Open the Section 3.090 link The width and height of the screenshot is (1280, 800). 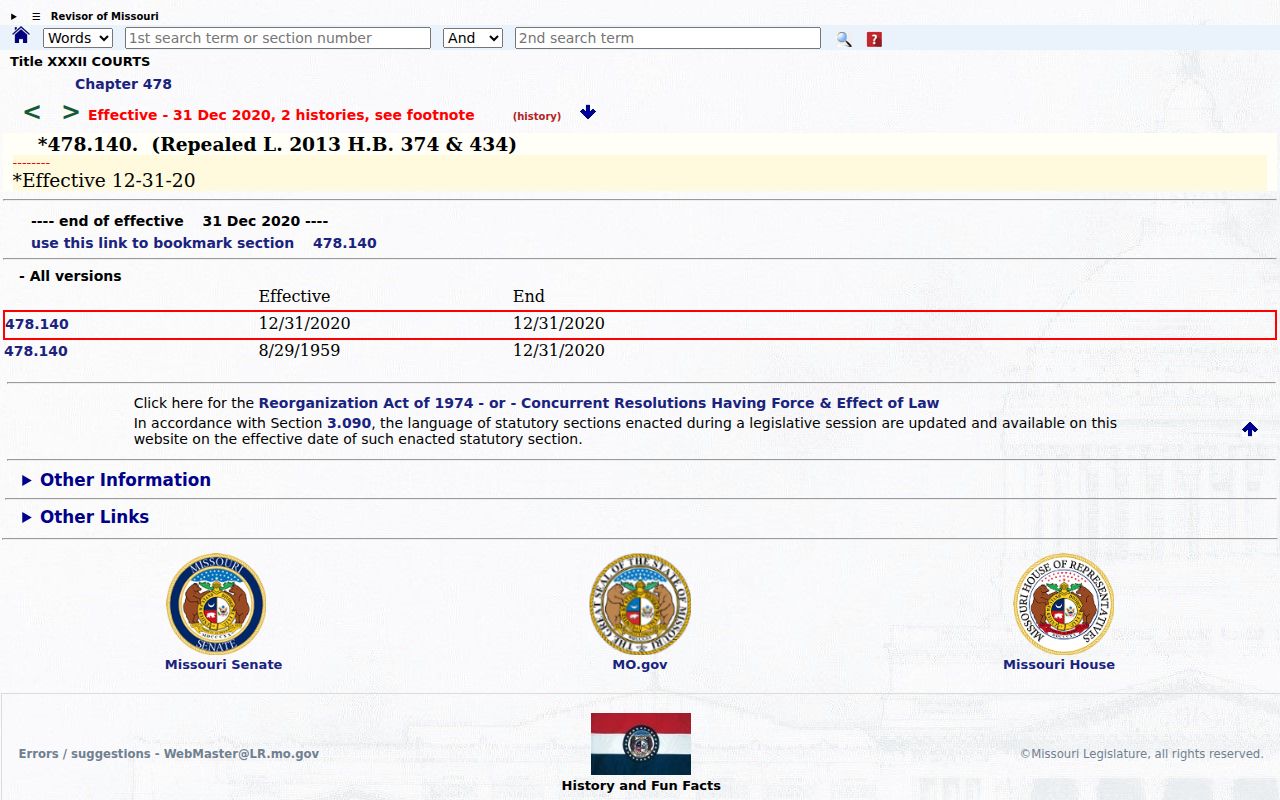(x=349, y=423)
